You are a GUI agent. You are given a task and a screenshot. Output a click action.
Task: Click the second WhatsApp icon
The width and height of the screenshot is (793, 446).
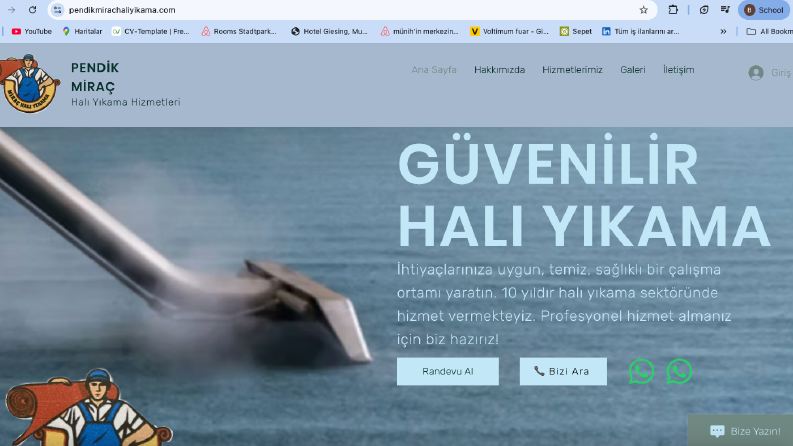tap(679, 371)
